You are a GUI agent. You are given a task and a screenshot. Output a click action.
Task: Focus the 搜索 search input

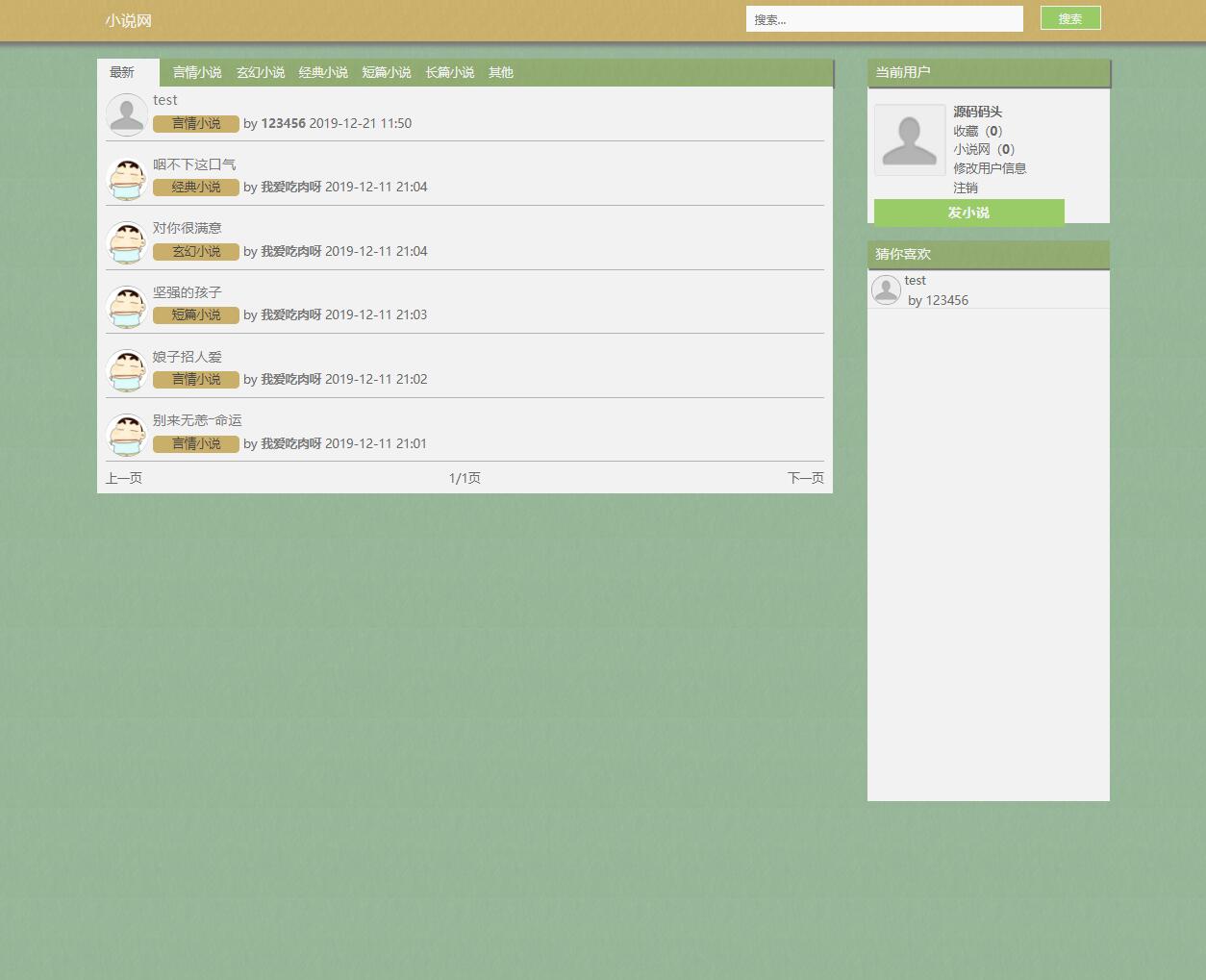885,19
